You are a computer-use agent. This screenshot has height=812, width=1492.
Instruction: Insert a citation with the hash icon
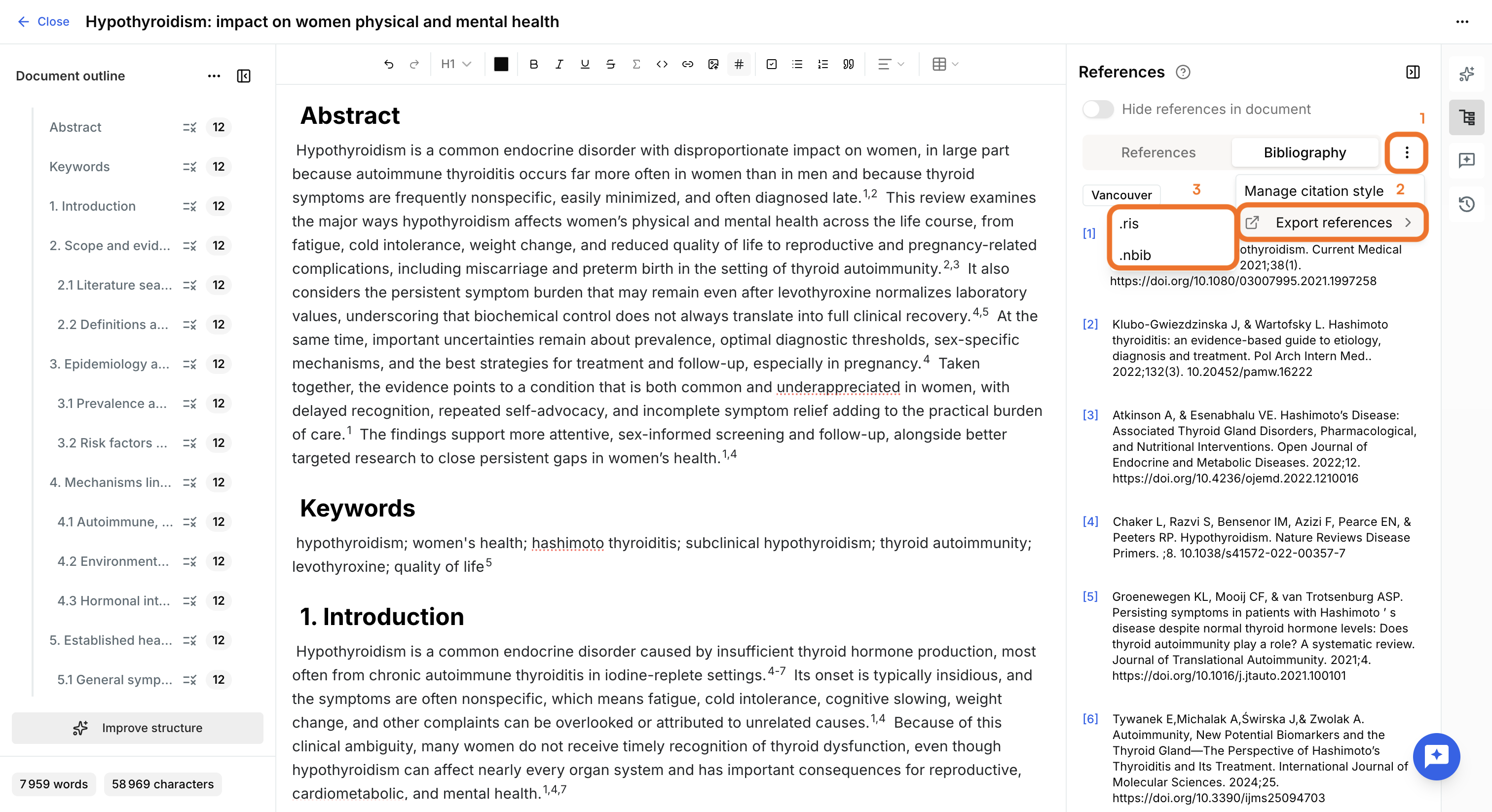(739, 64)
